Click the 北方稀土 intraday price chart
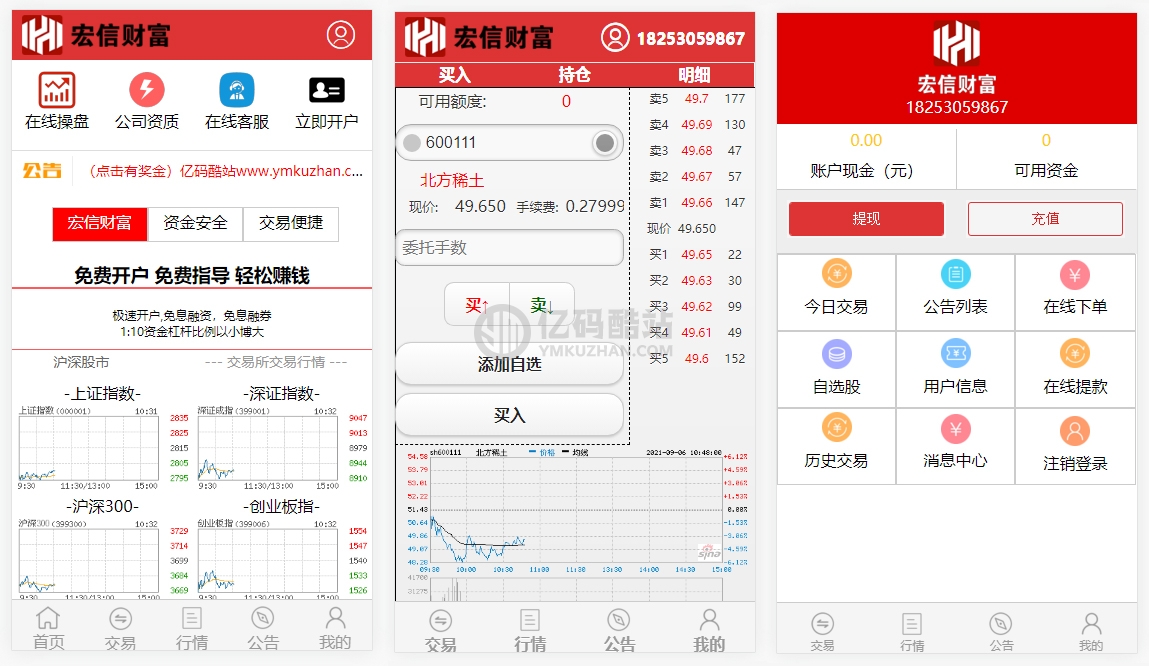Screen dimensions: 1149x666 (576, 511)
